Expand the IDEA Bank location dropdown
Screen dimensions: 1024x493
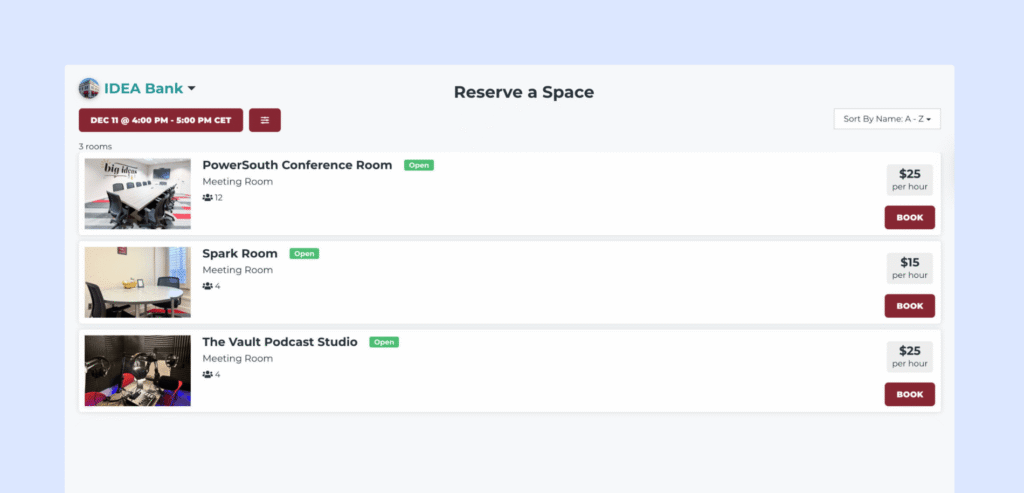(x=150, y=89)
